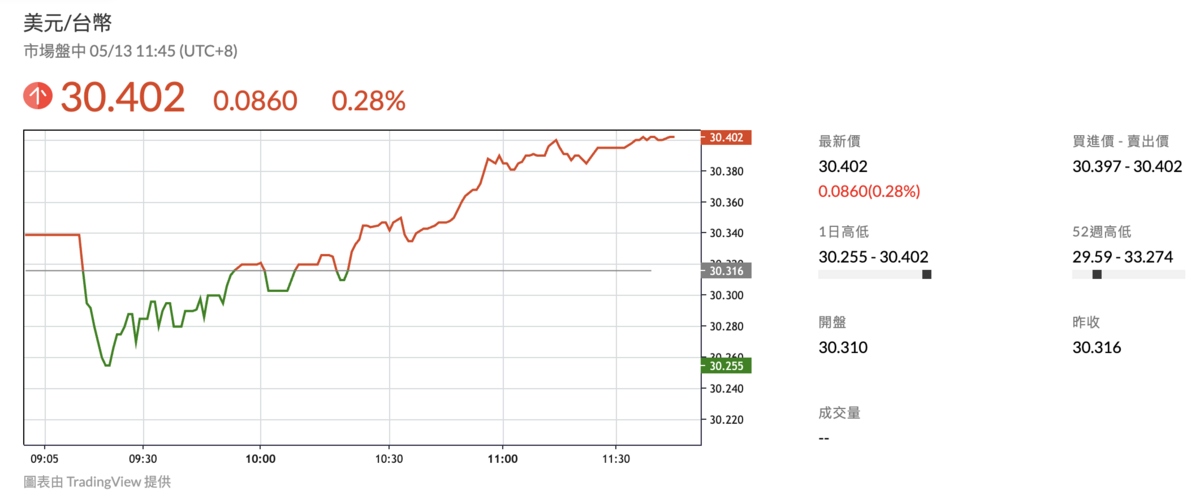Click the 美元/台幣 title heading
The image size is (1200, 499).
point(67,23)
